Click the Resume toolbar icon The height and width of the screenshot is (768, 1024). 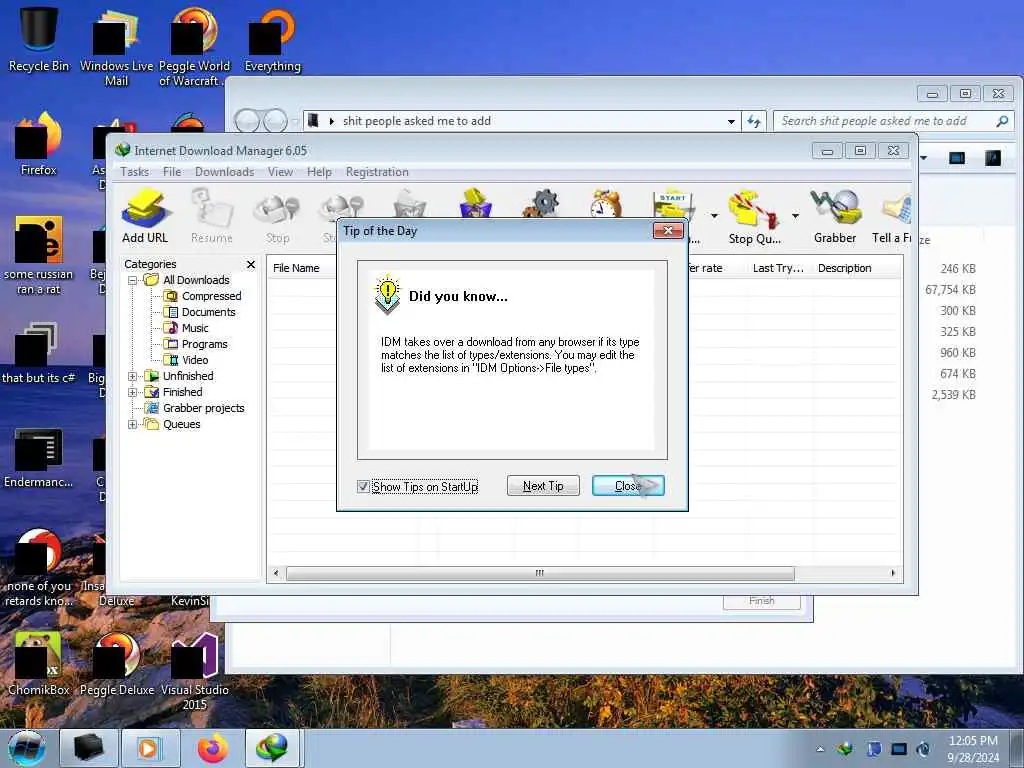click(x=212, y=216)
